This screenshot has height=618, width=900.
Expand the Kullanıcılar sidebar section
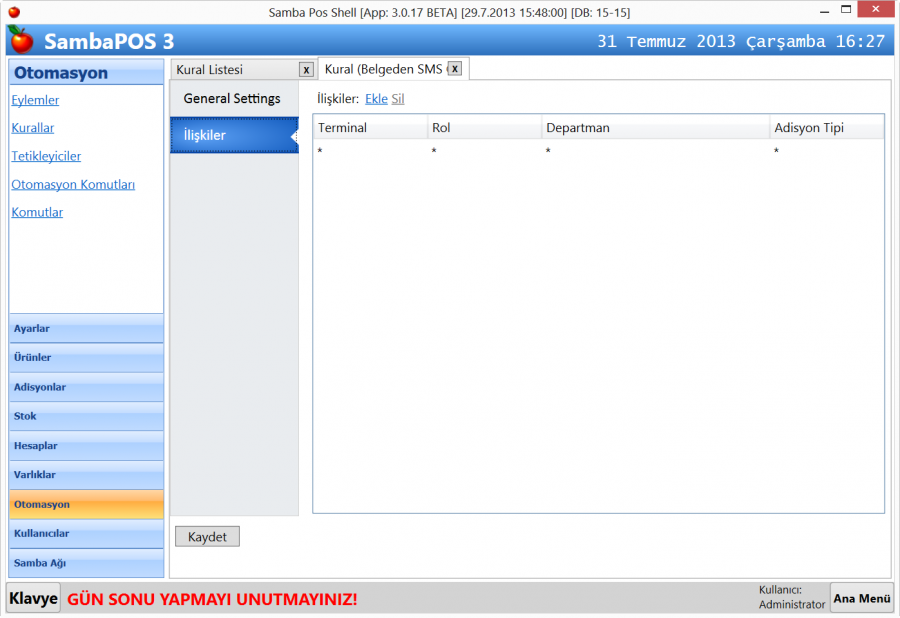pyautogui.click(x=86, y=534)
